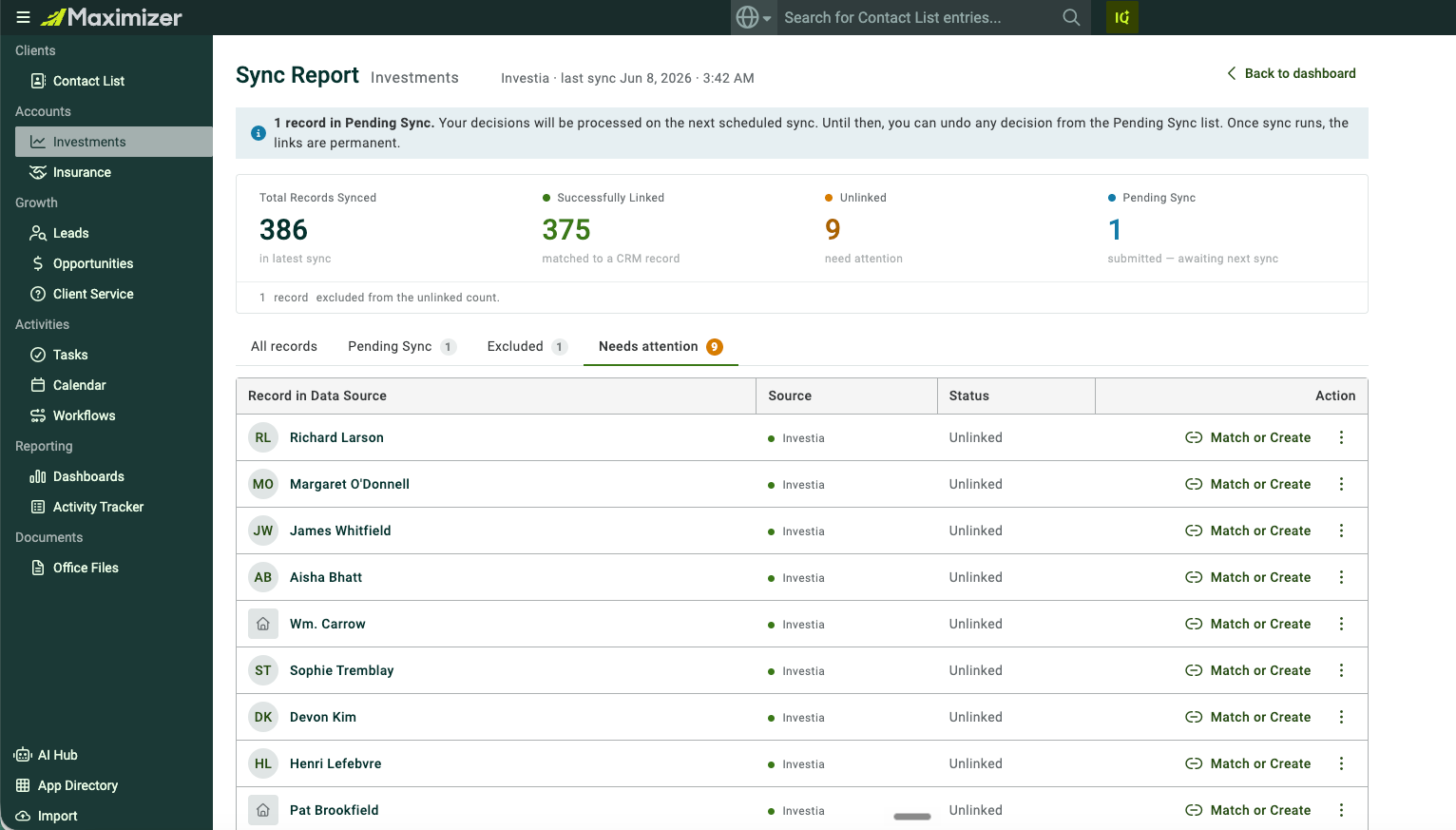Open the globe search scope dropdown
This screenshot has height=830, width=1456.
pyautogui.click(x=754, y=17)
